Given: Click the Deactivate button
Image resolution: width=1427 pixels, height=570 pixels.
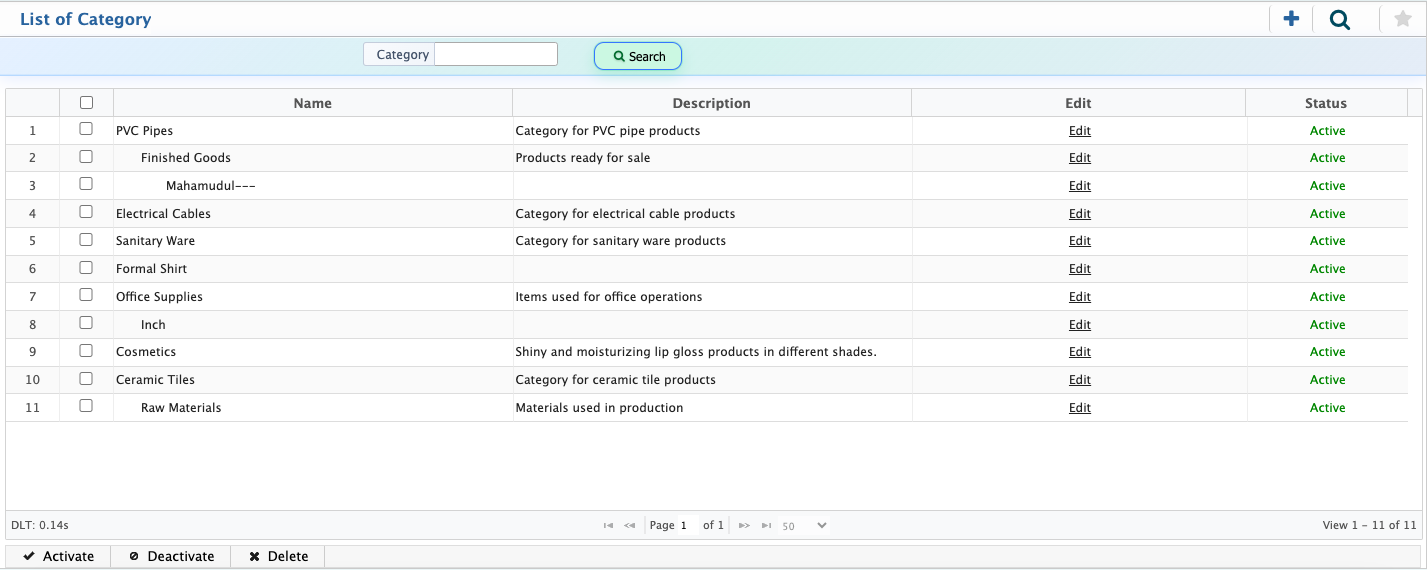Looking at the screenshot, I should click(x=171, y=556).
